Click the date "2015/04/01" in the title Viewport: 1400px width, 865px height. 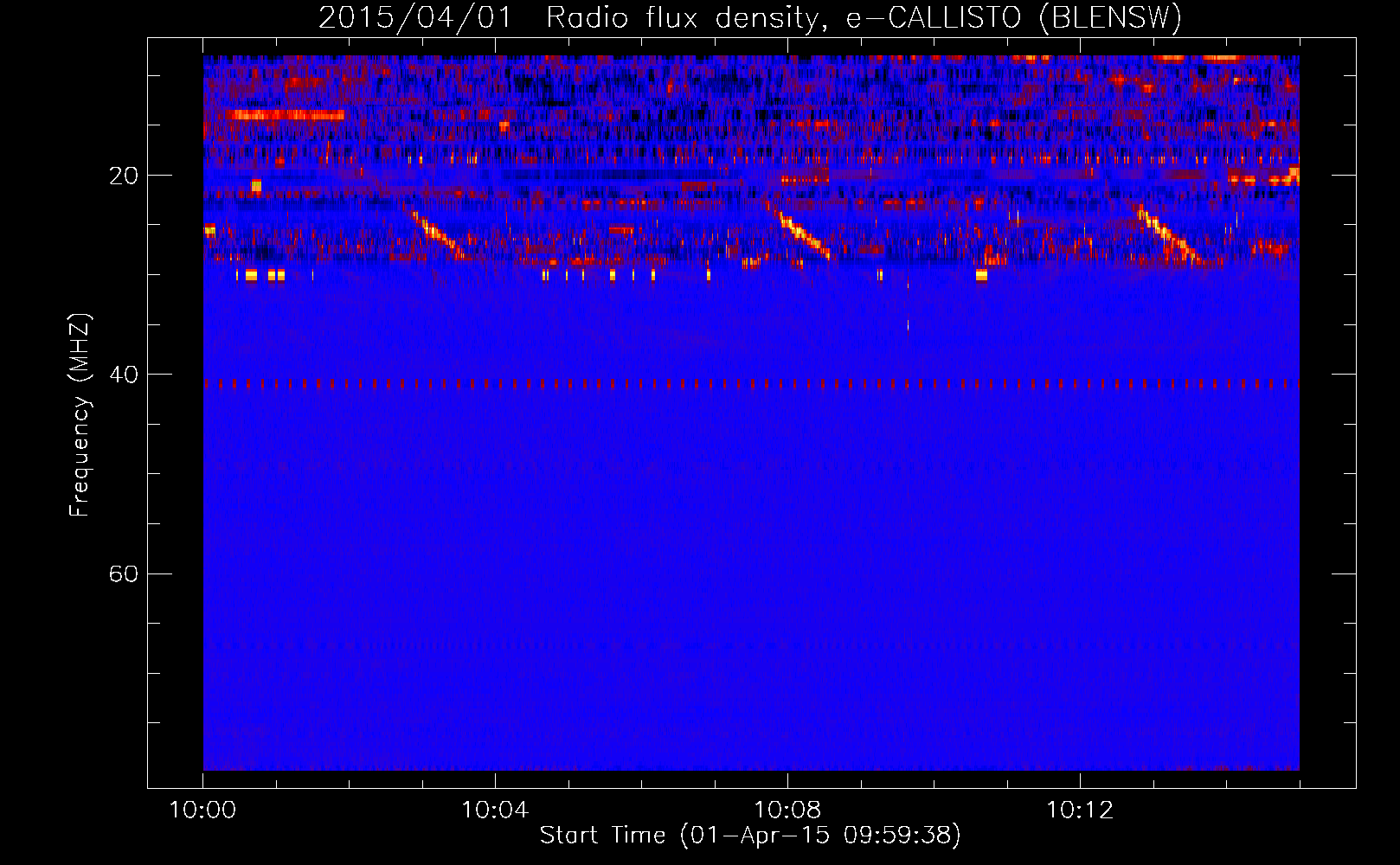415,17
